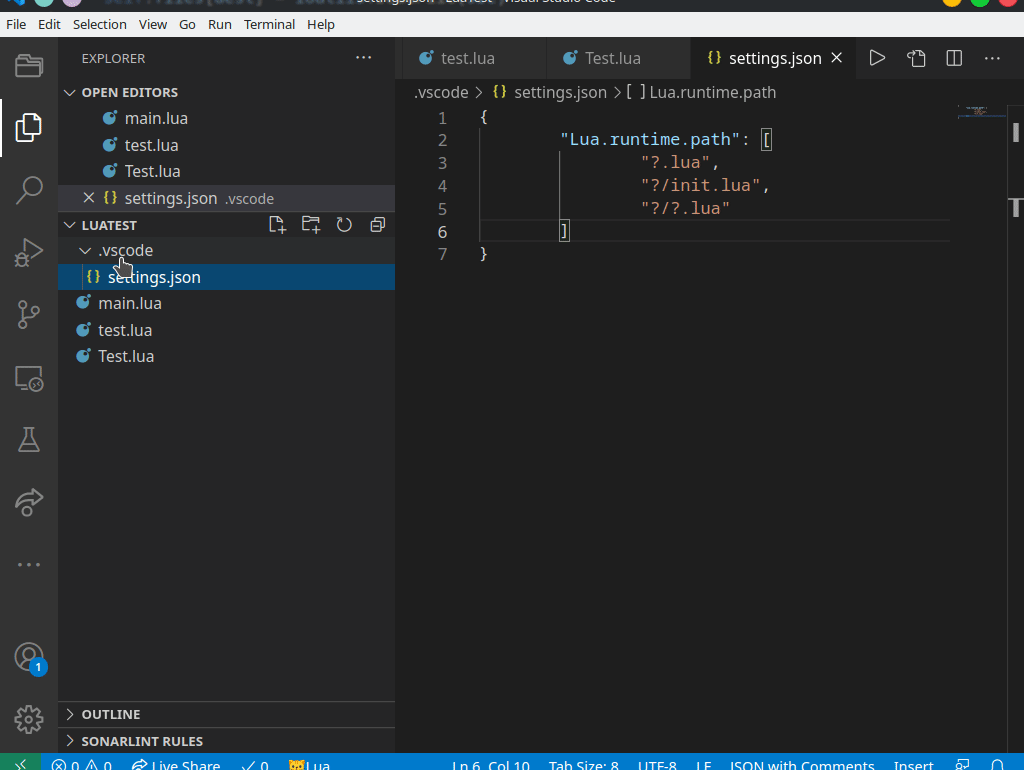Switch to the test.lua tab
Image resolution: width=1024 pixels, height=770 pixels.
[x=474, y=58]
